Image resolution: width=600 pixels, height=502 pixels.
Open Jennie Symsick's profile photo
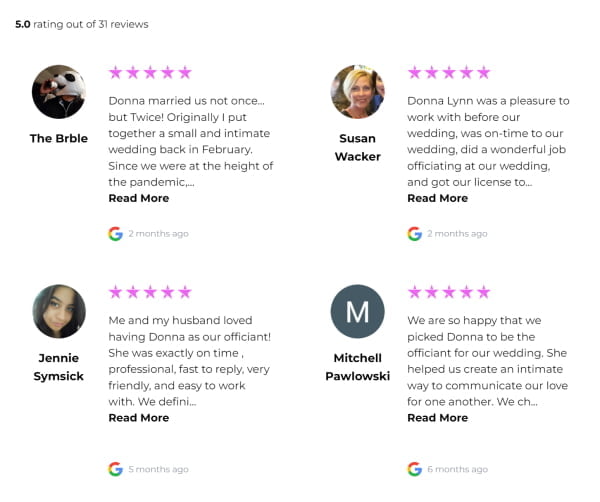(x=59, y=311)
